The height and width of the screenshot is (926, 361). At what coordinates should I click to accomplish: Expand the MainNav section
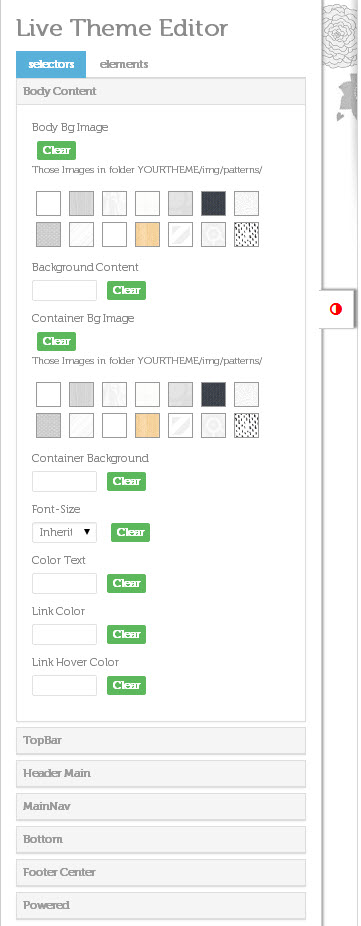pyautogui.click(x=161, y=807)
